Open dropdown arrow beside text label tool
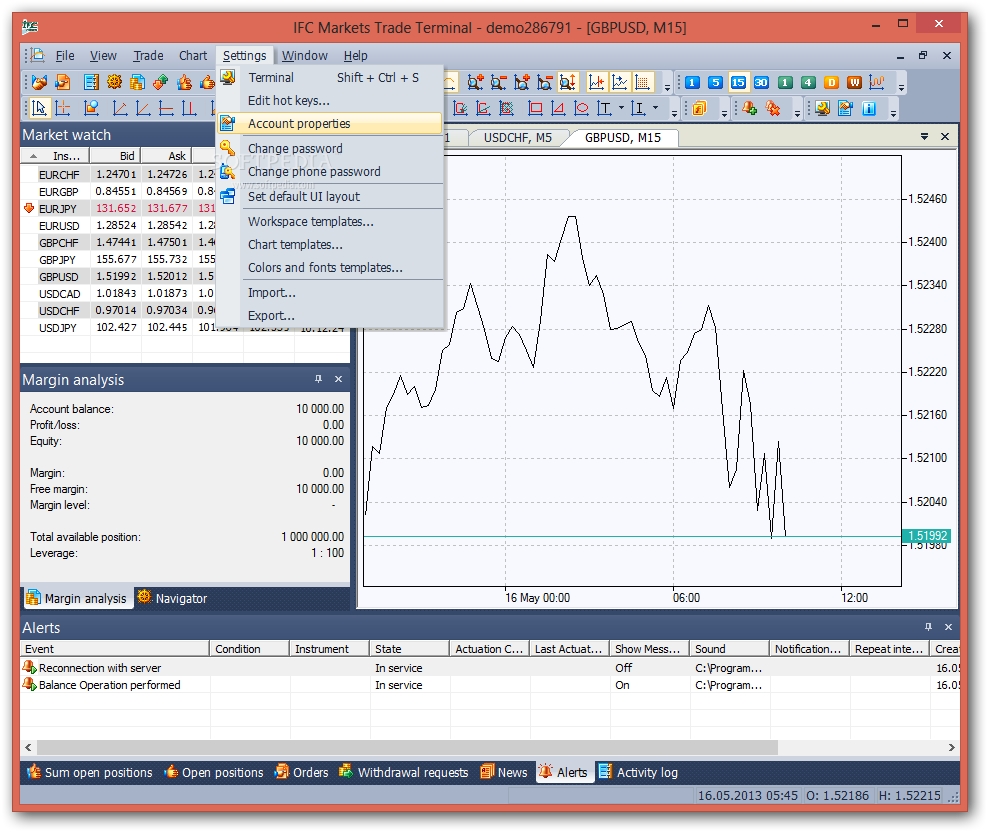 [x=621, y=108]
